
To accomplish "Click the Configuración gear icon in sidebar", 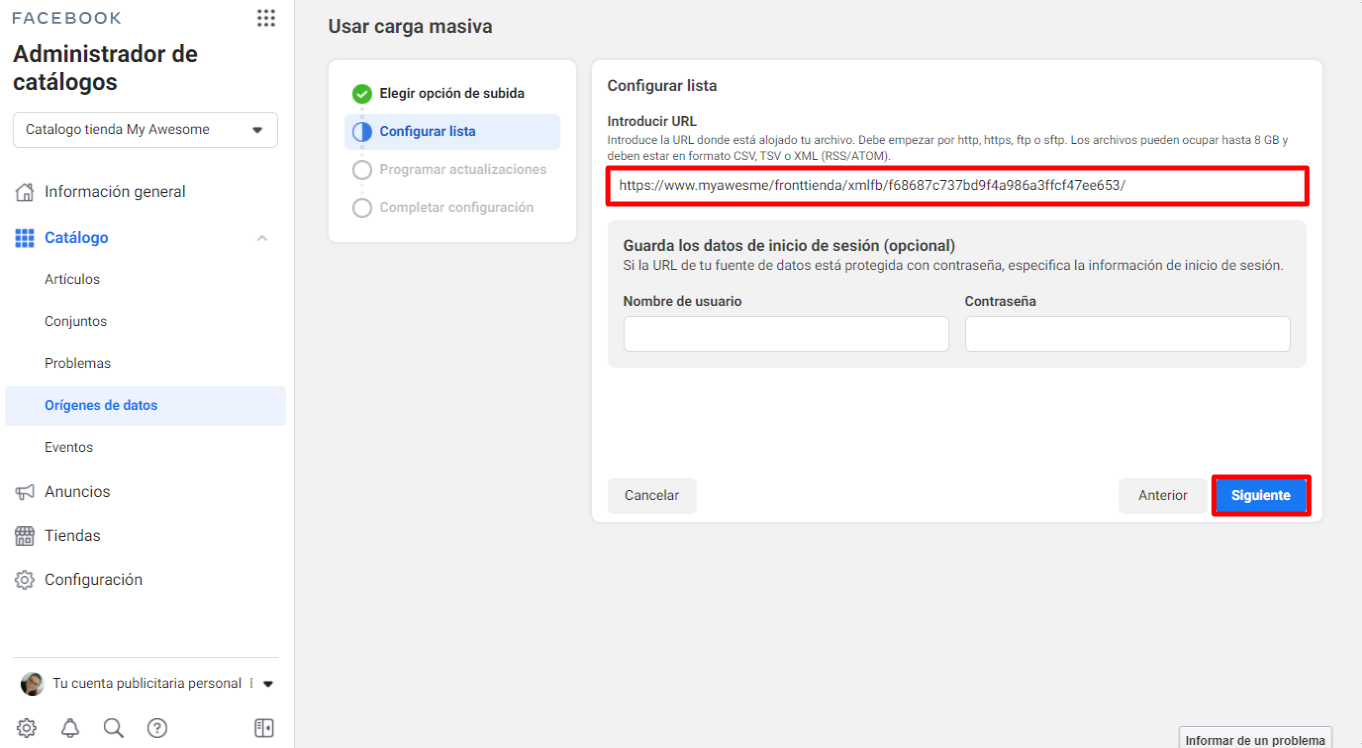I will click(25, 580).
